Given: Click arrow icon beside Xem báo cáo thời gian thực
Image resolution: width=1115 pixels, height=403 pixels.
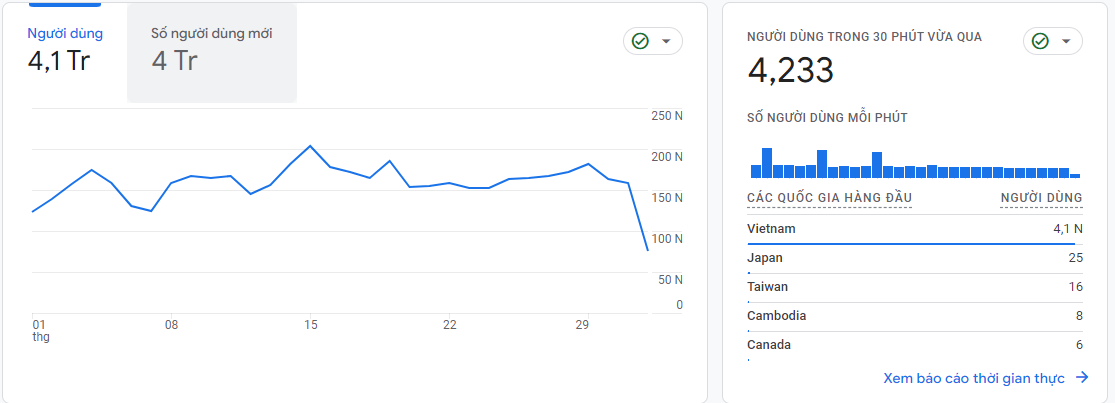Looking at the screenshot, I should [x=1081, y=378].
